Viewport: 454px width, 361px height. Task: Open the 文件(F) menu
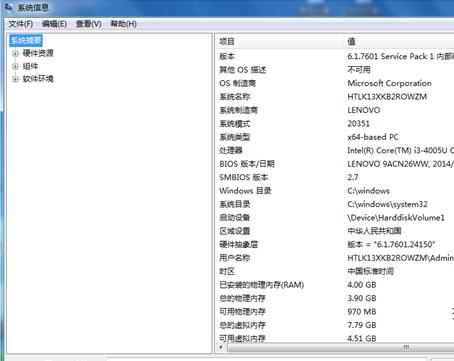click(x=21, y=24)
